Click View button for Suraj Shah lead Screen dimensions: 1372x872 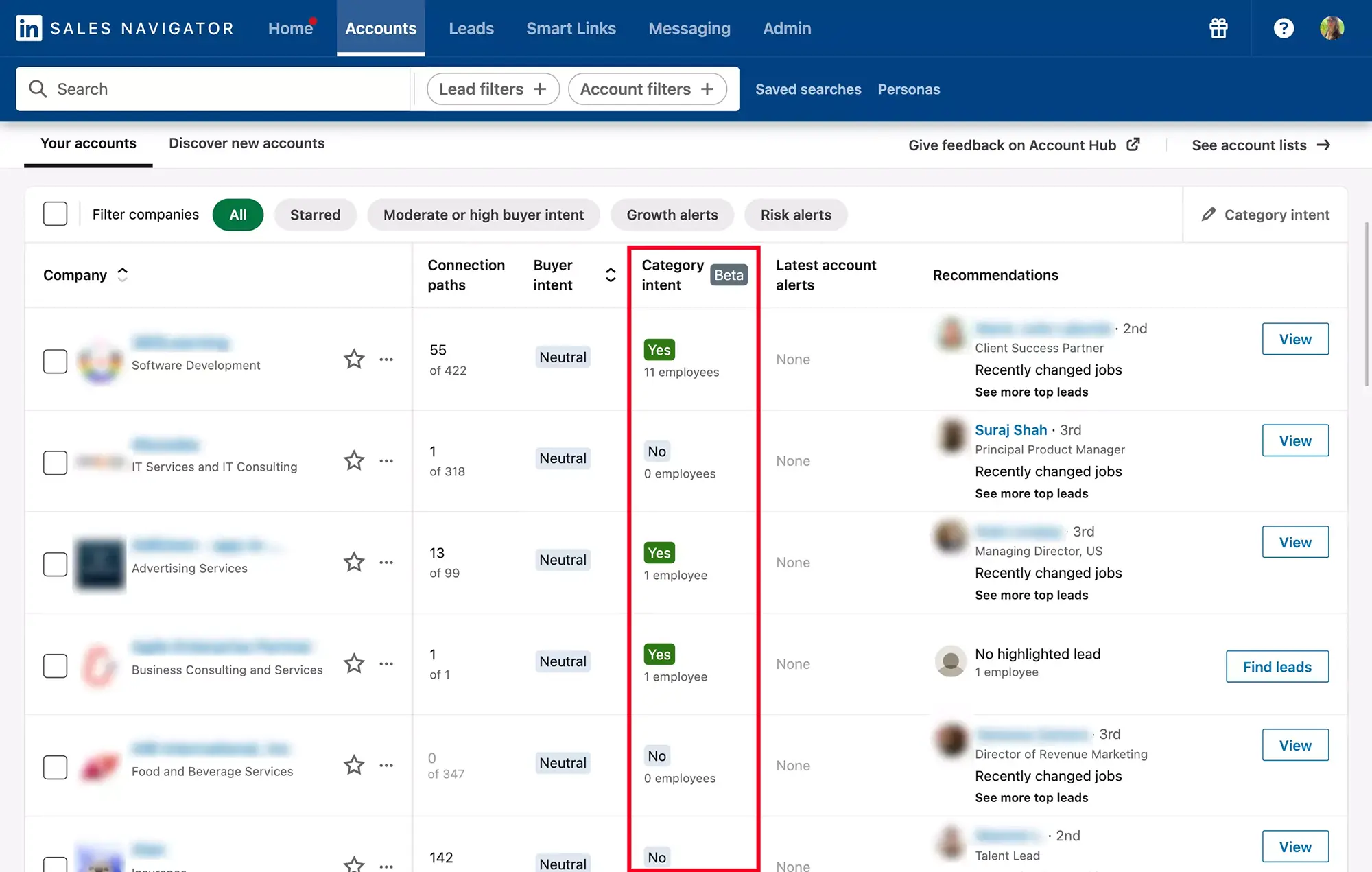click(x=1295, y=440)
